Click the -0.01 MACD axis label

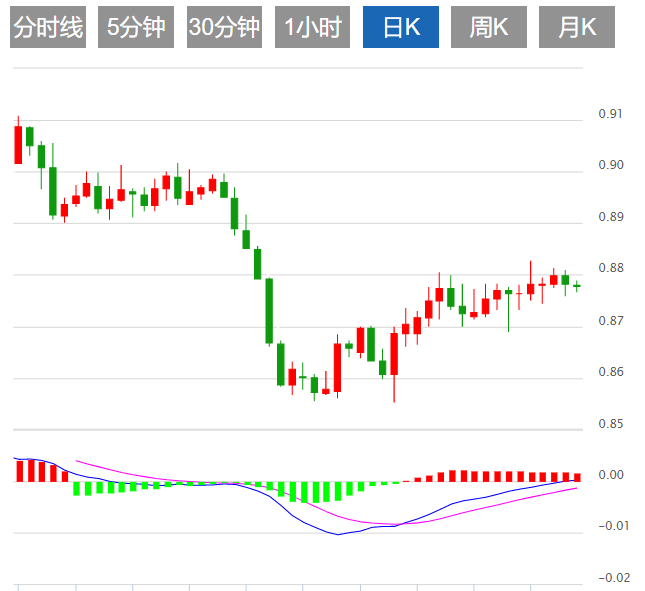[x=613, y=526]
